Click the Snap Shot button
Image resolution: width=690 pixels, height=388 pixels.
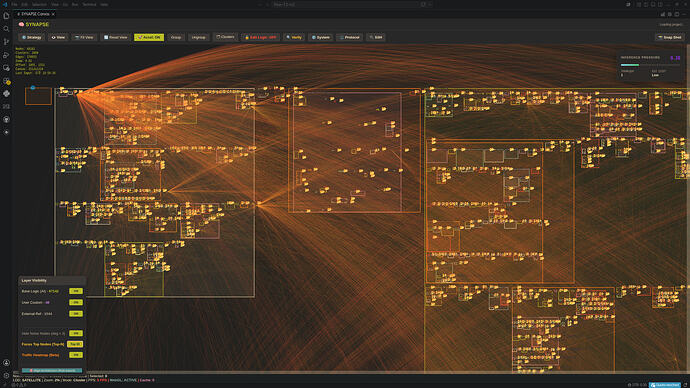(670, 37)
